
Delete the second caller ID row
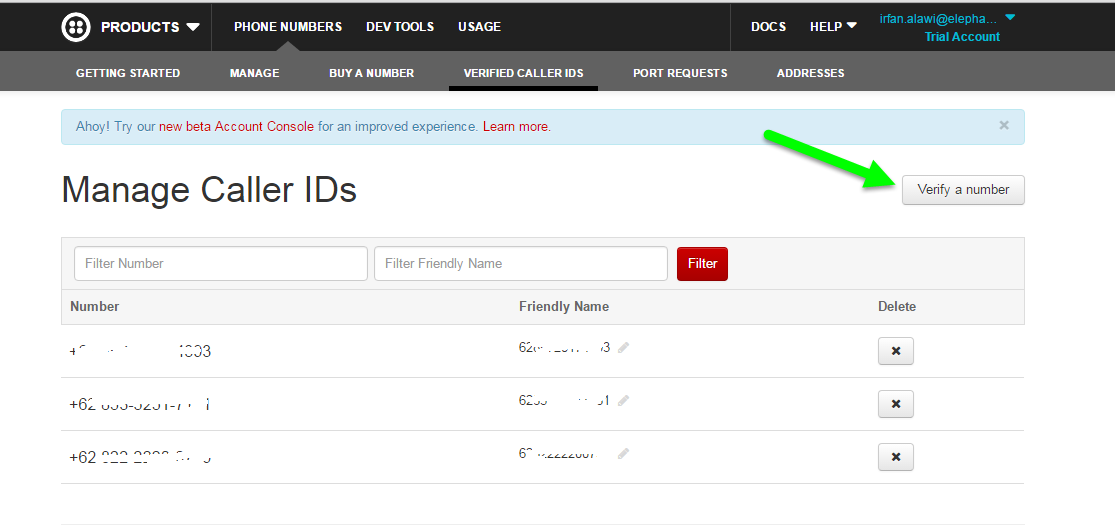[896, 404]
